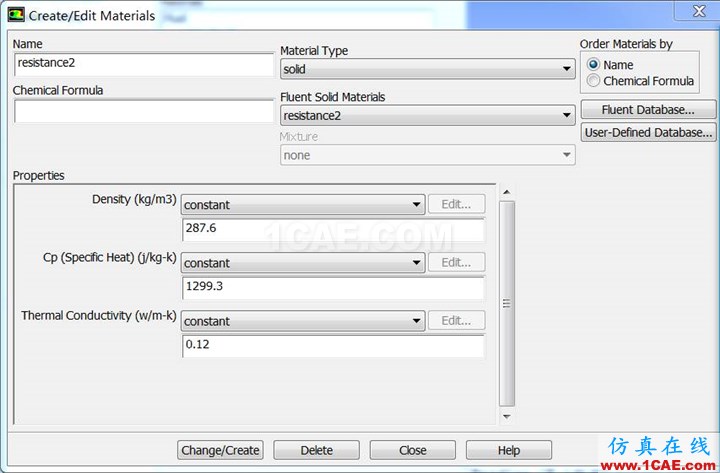Open the Material Type dropdown
This screenshot has height=473, width=720.
coord(428,69)
